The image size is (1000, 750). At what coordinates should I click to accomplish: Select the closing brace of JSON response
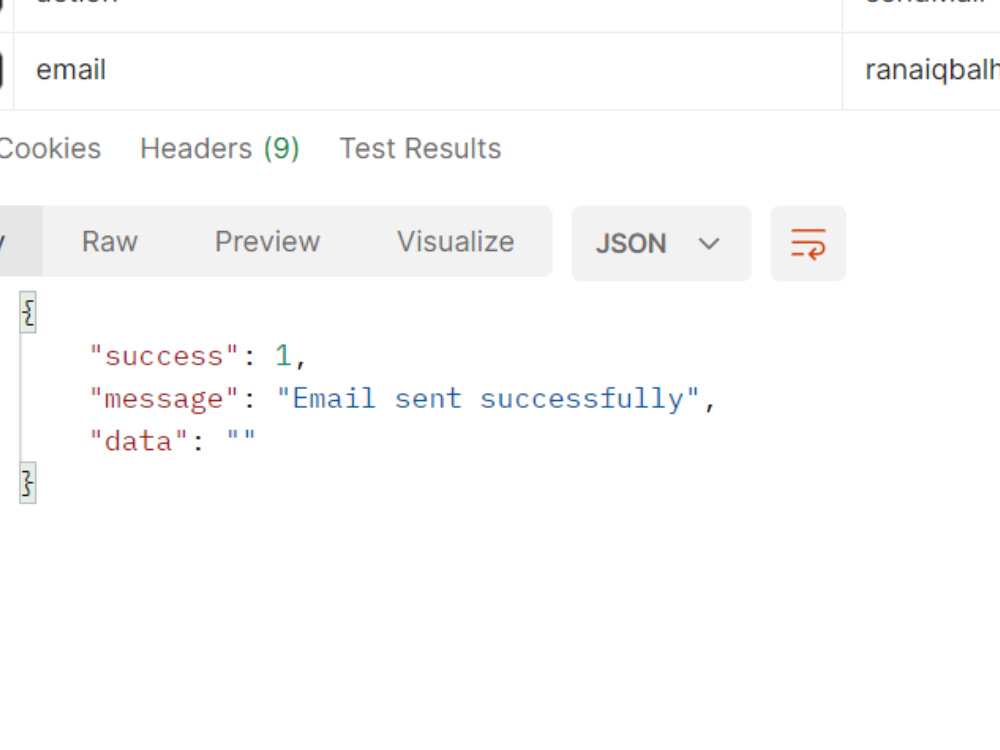(x=28, y=483)
